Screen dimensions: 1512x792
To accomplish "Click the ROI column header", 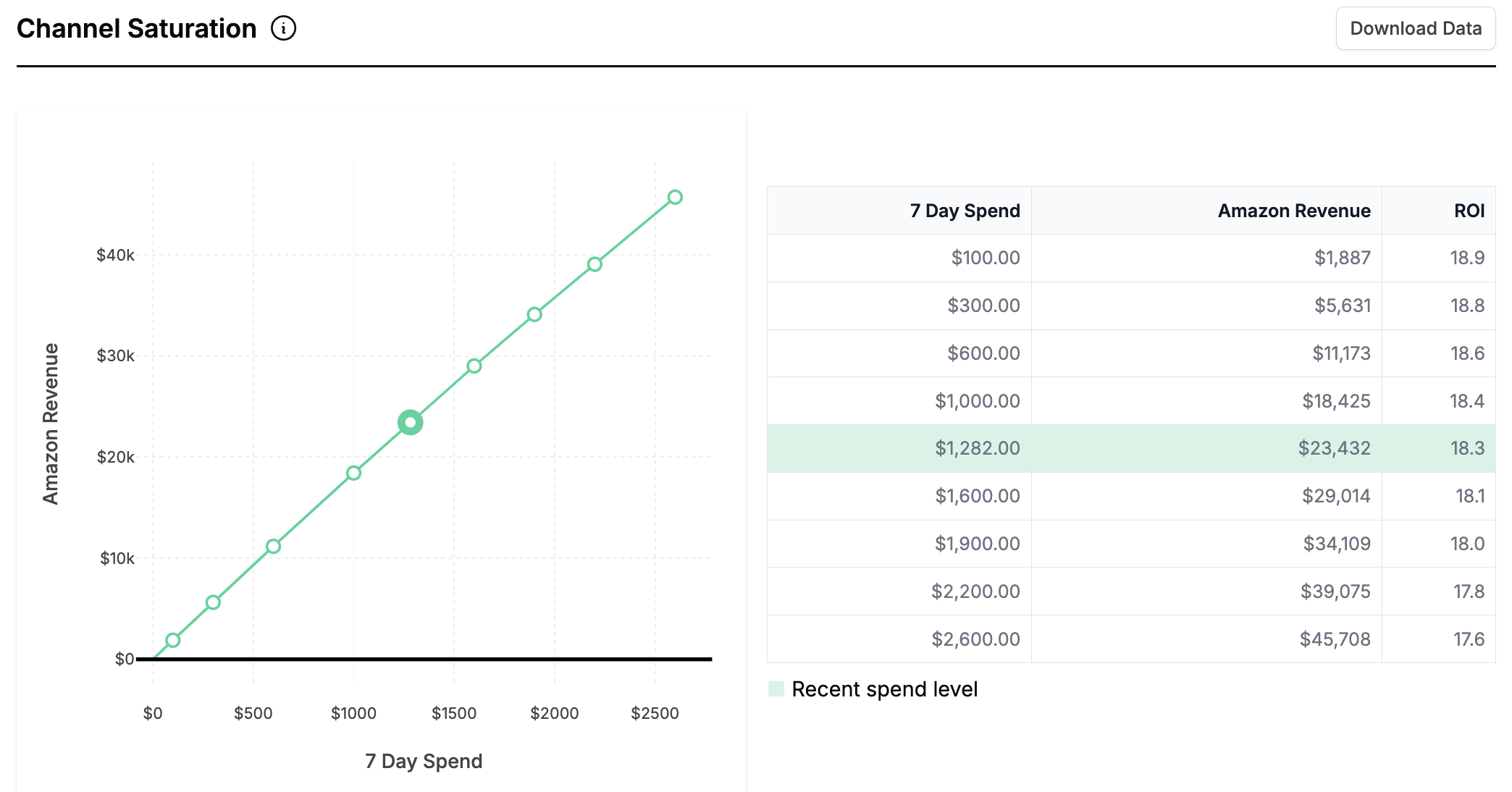I will click(x=1469, y=211).
